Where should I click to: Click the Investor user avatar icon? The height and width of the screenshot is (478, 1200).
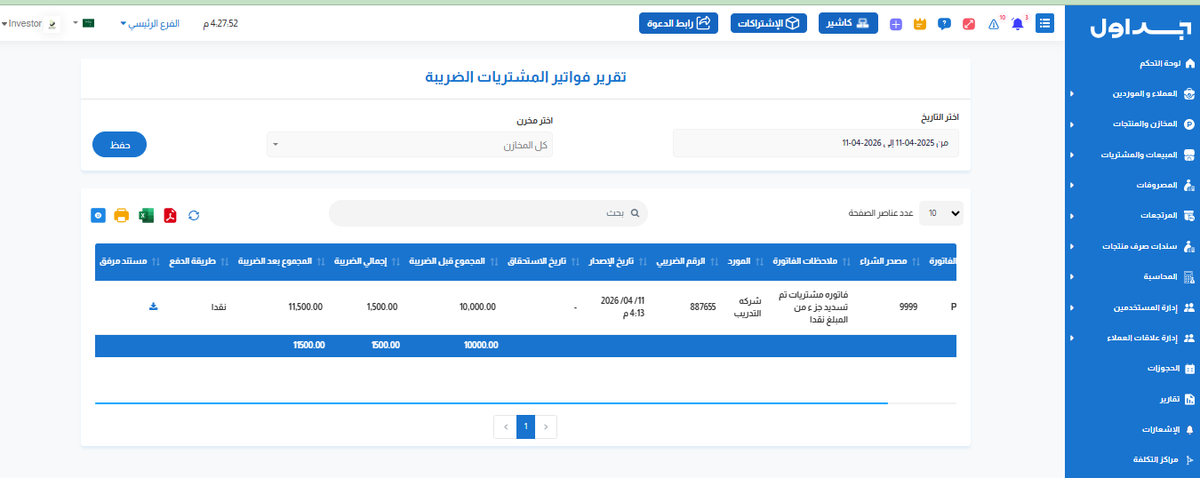coord(52,23)
